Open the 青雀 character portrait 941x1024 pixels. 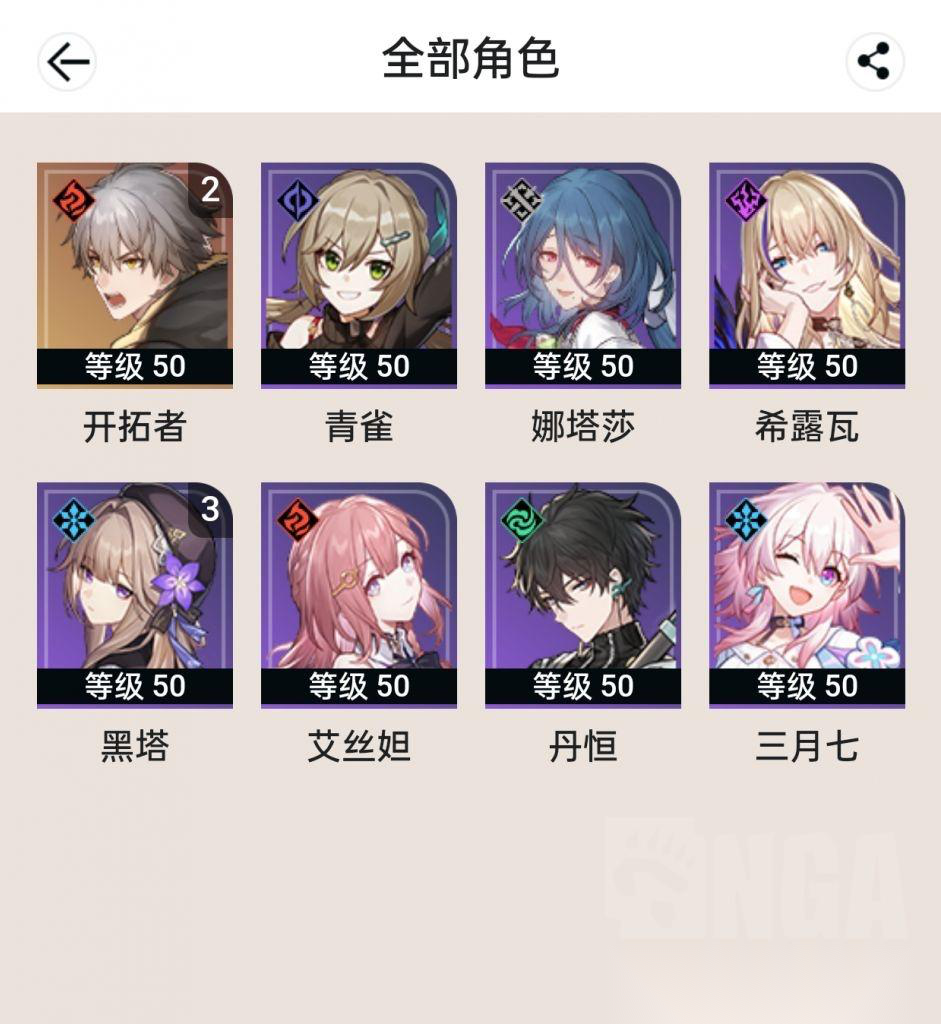(x=359, y=275)
